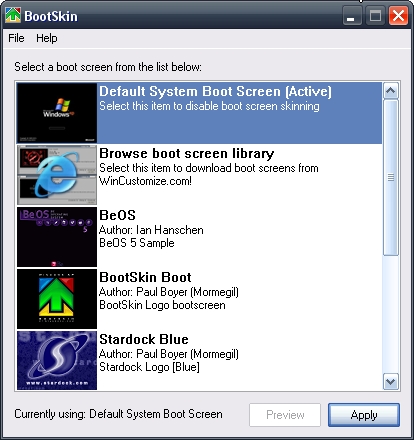Click "BootSkin Logo bootscreen" description
This screenshot has width=414, height=440.
tap(162, 305)
